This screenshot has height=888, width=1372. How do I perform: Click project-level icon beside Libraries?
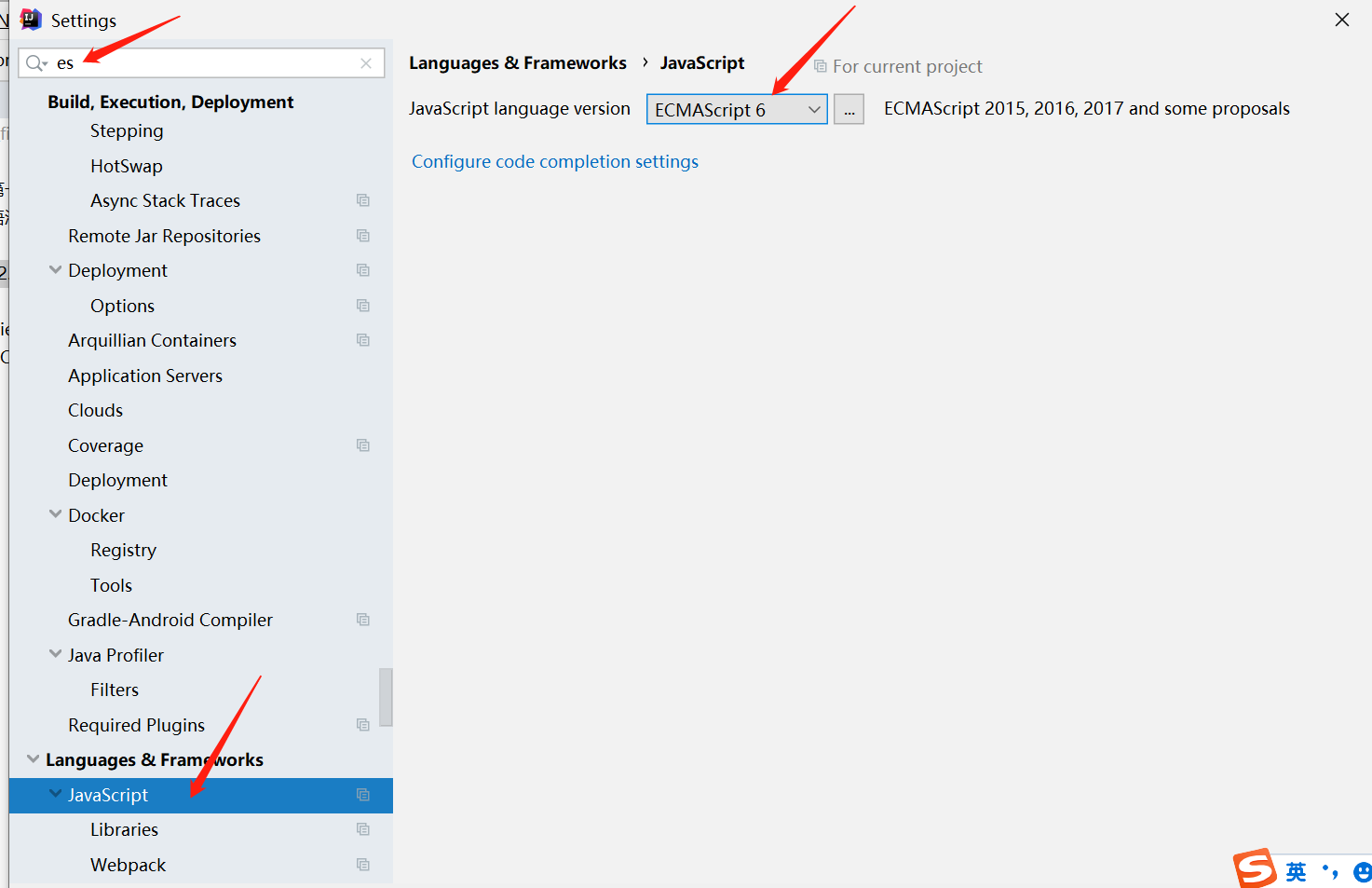click(363, 829)
